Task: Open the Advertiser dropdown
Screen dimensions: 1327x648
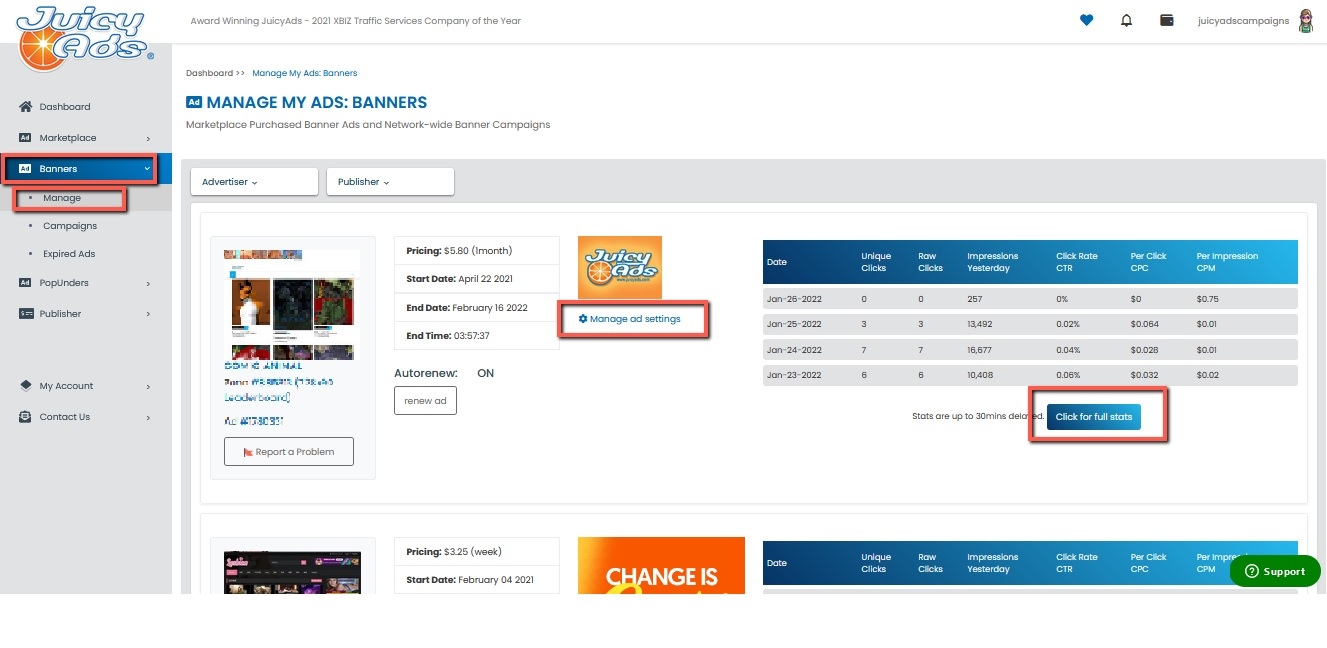Action: tap(255, 181)
